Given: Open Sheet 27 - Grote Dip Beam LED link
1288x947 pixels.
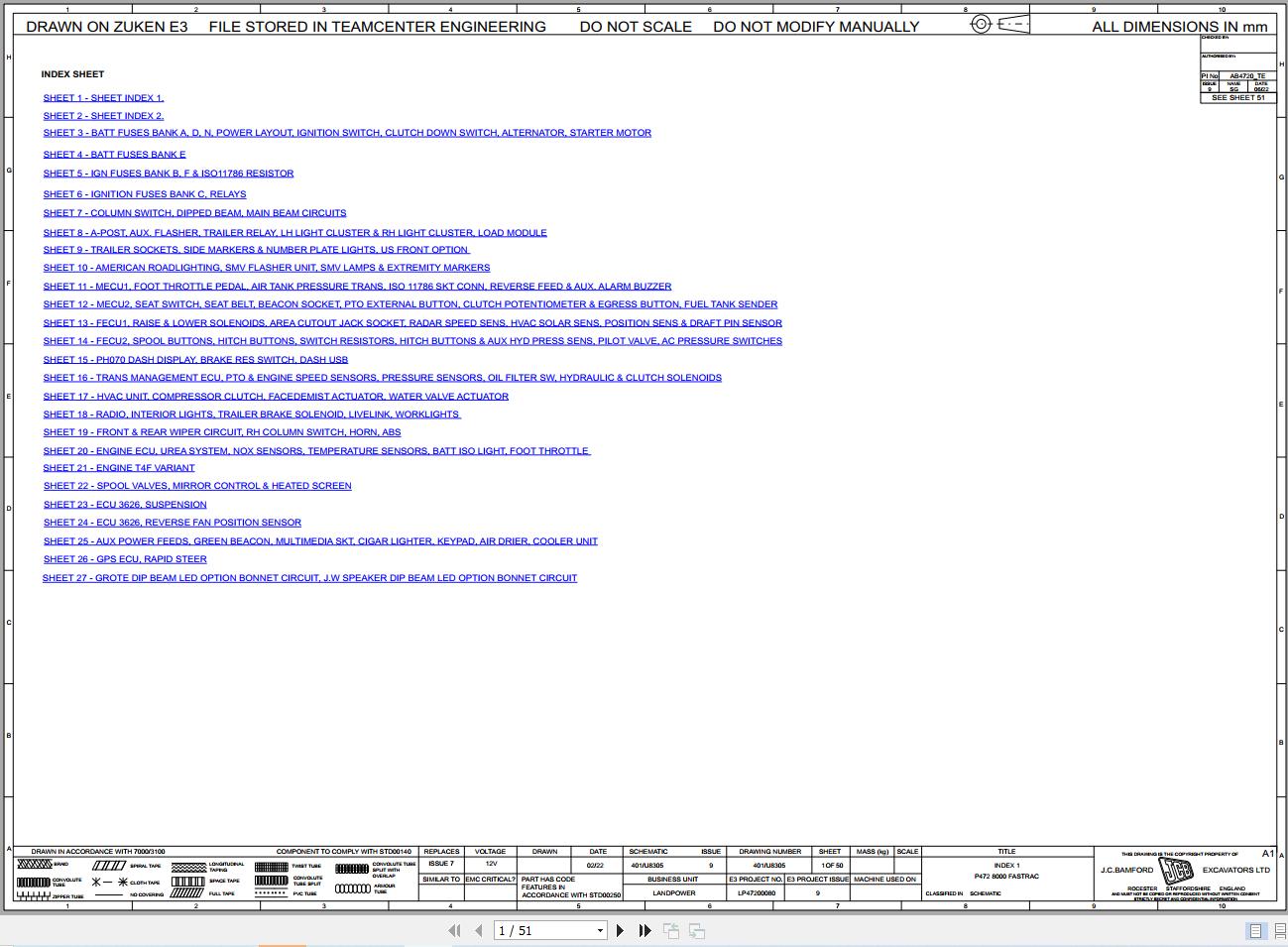Looking at the screenshot, I should click(309, 578).
